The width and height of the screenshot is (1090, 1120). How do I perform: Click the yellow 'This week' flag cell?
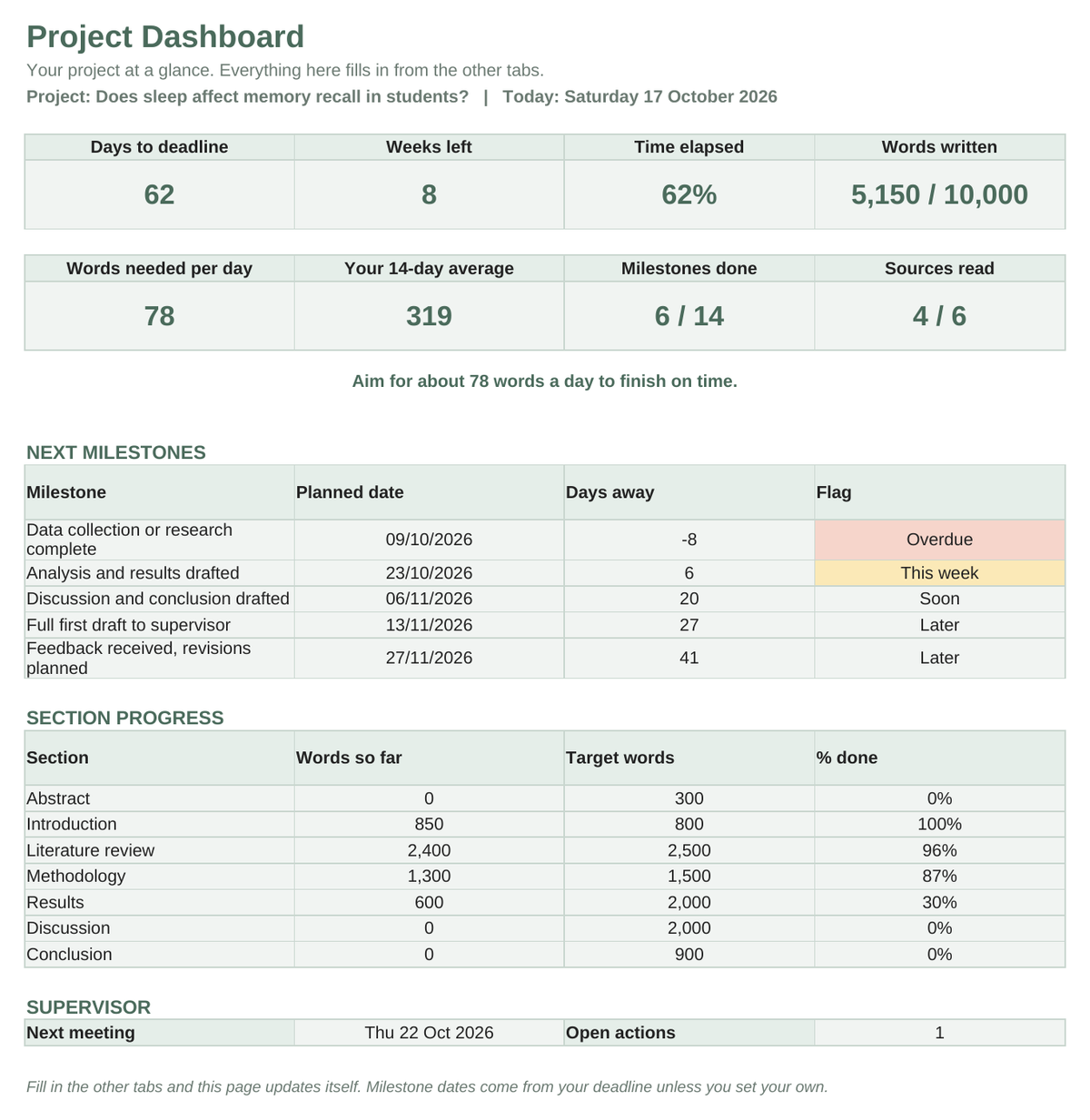939,573
